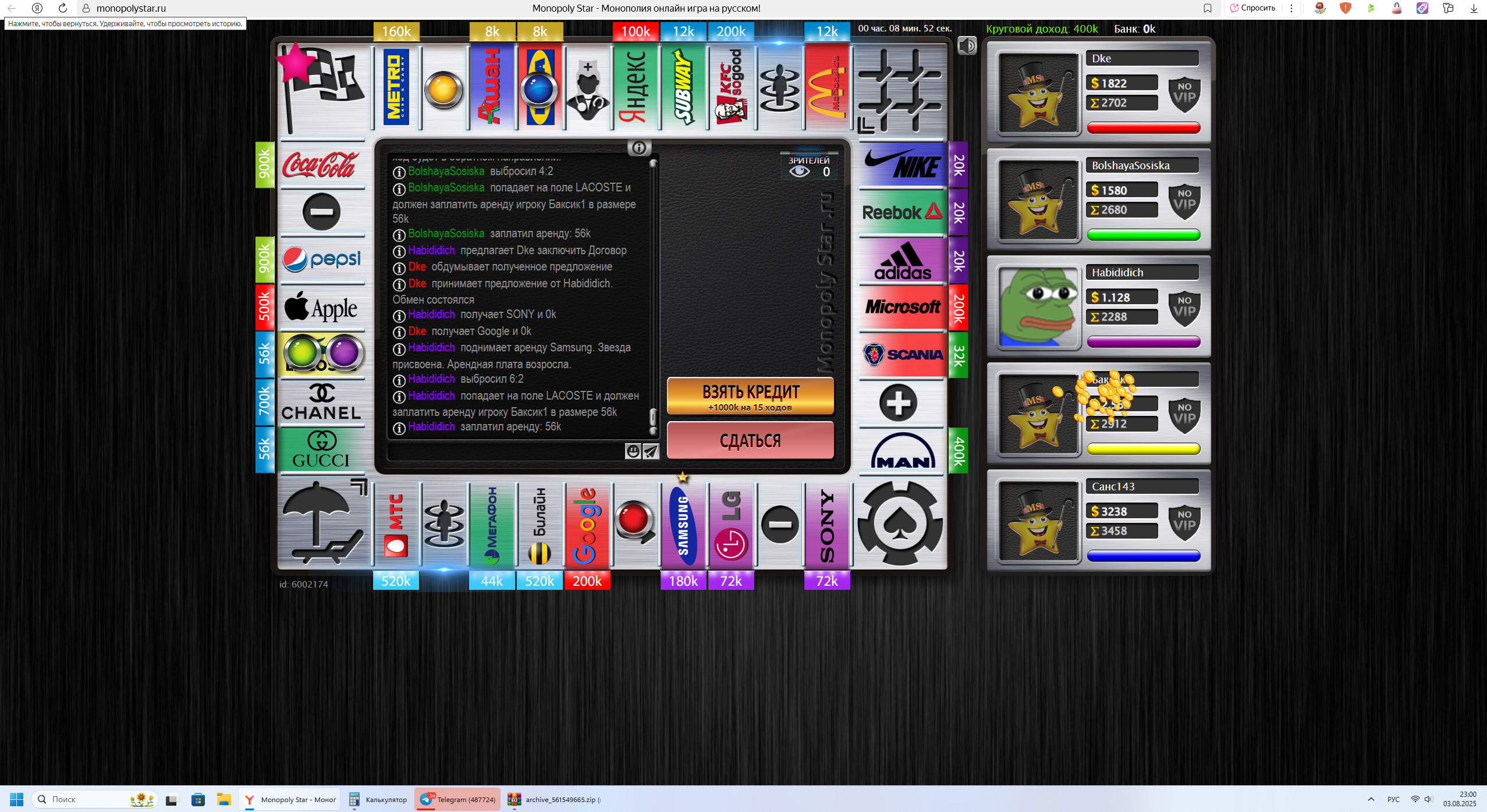Image resolution: width=1487 pixels, height=812 pixels.
Task: Mute the game sound speaker
Action: click(967, 45)
